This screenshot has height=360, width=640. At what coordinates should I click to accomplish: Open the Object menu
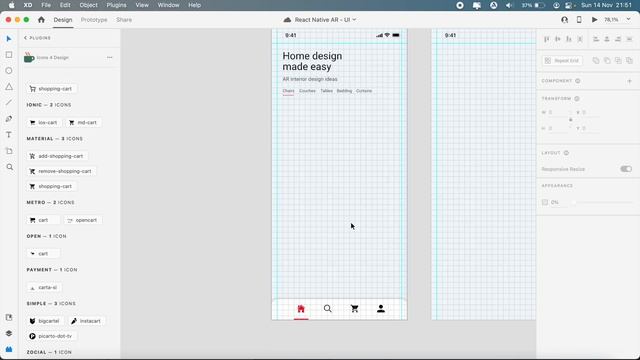click(x=89, y=5)
